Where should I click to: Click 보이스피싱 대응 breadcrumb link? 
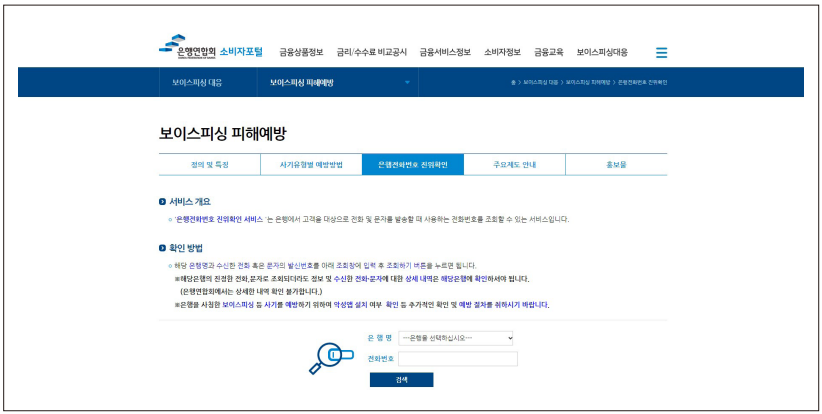(540, 82)
